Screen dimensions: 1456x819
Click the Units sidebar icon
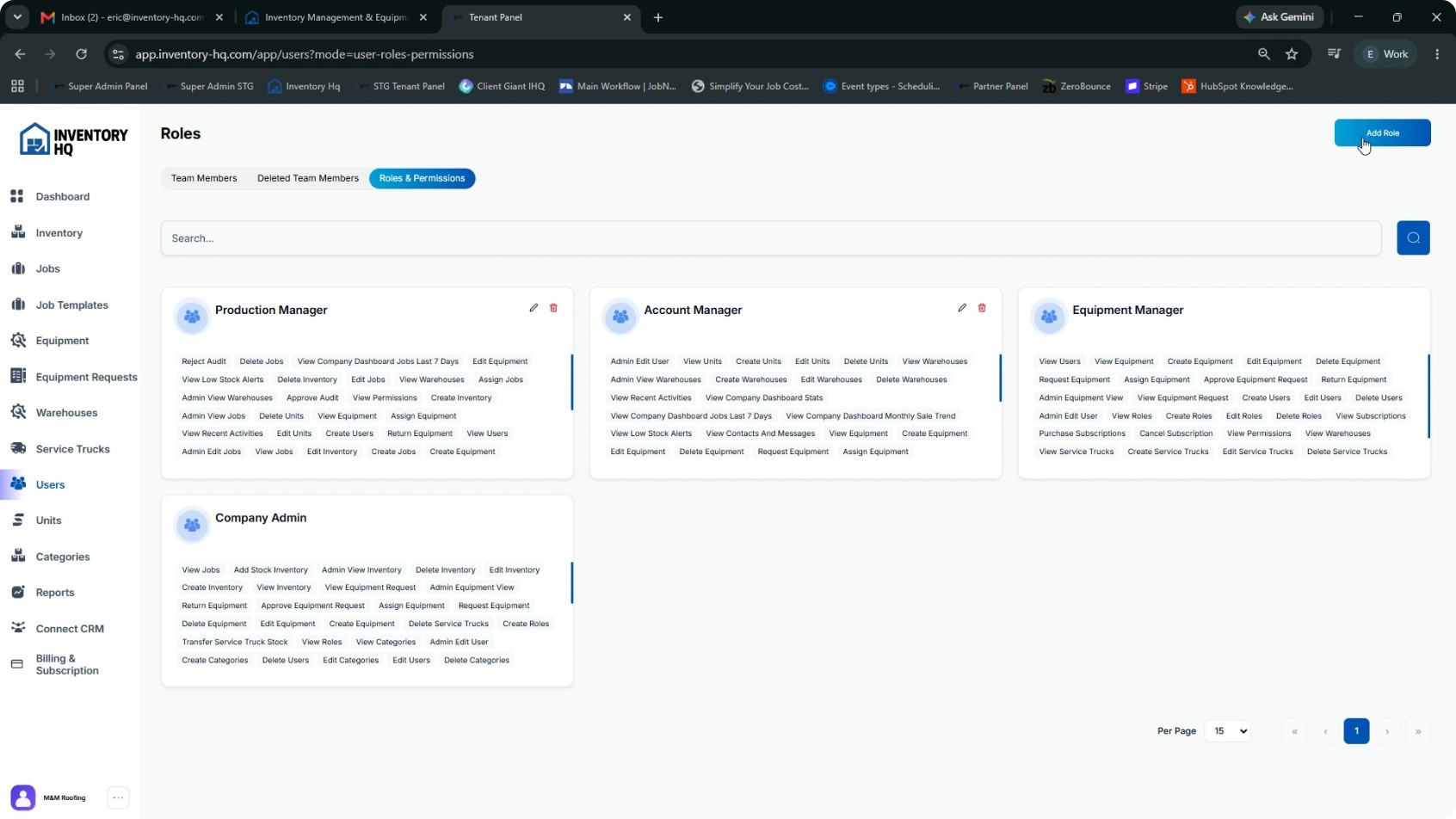17,520
